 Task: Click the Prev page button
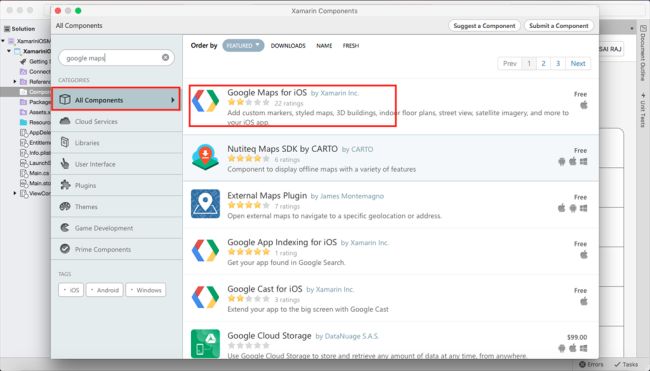[x=509, y=63]
